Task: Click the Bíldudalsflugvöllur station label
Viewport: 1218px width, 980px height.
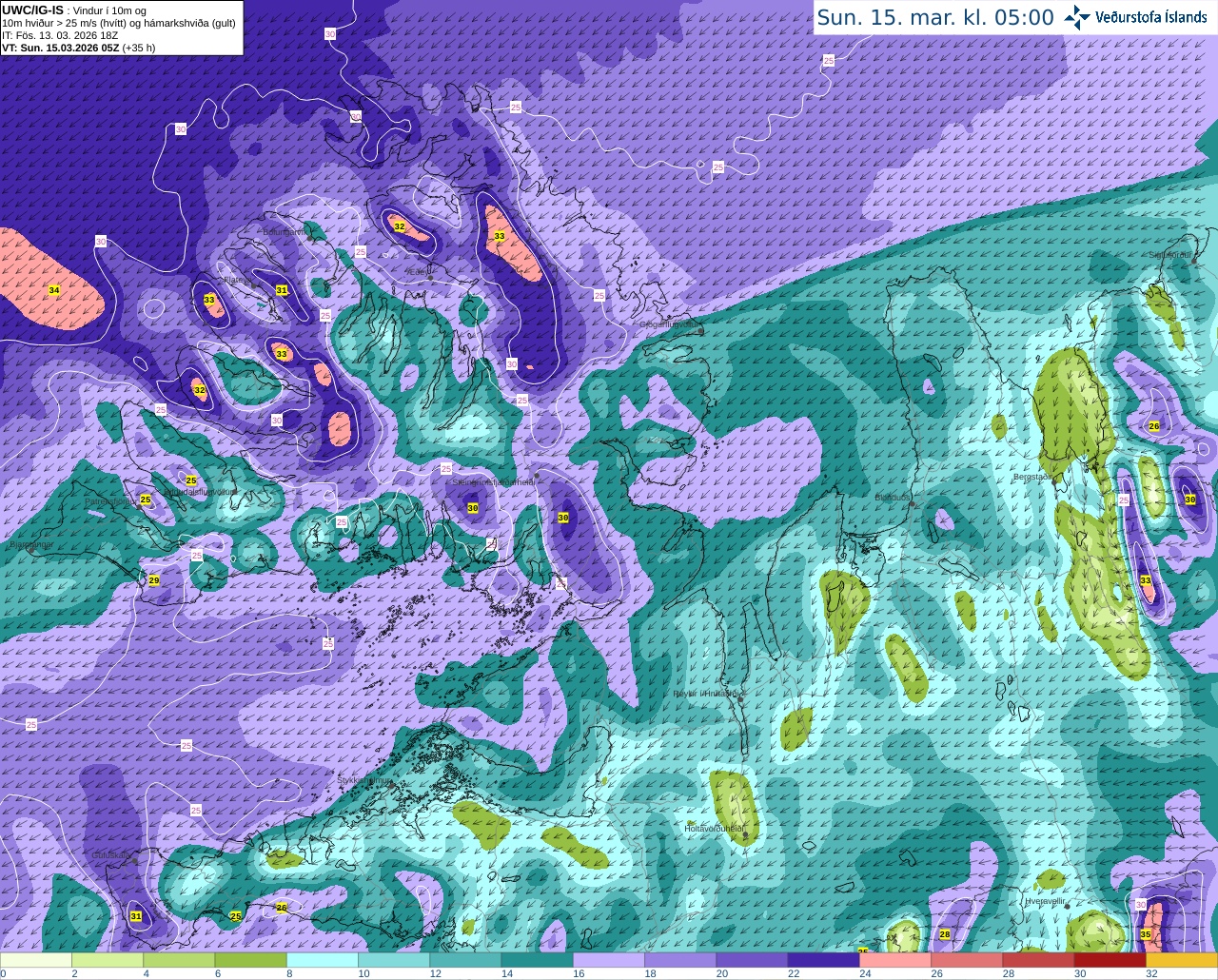Action: click(200, 491)
